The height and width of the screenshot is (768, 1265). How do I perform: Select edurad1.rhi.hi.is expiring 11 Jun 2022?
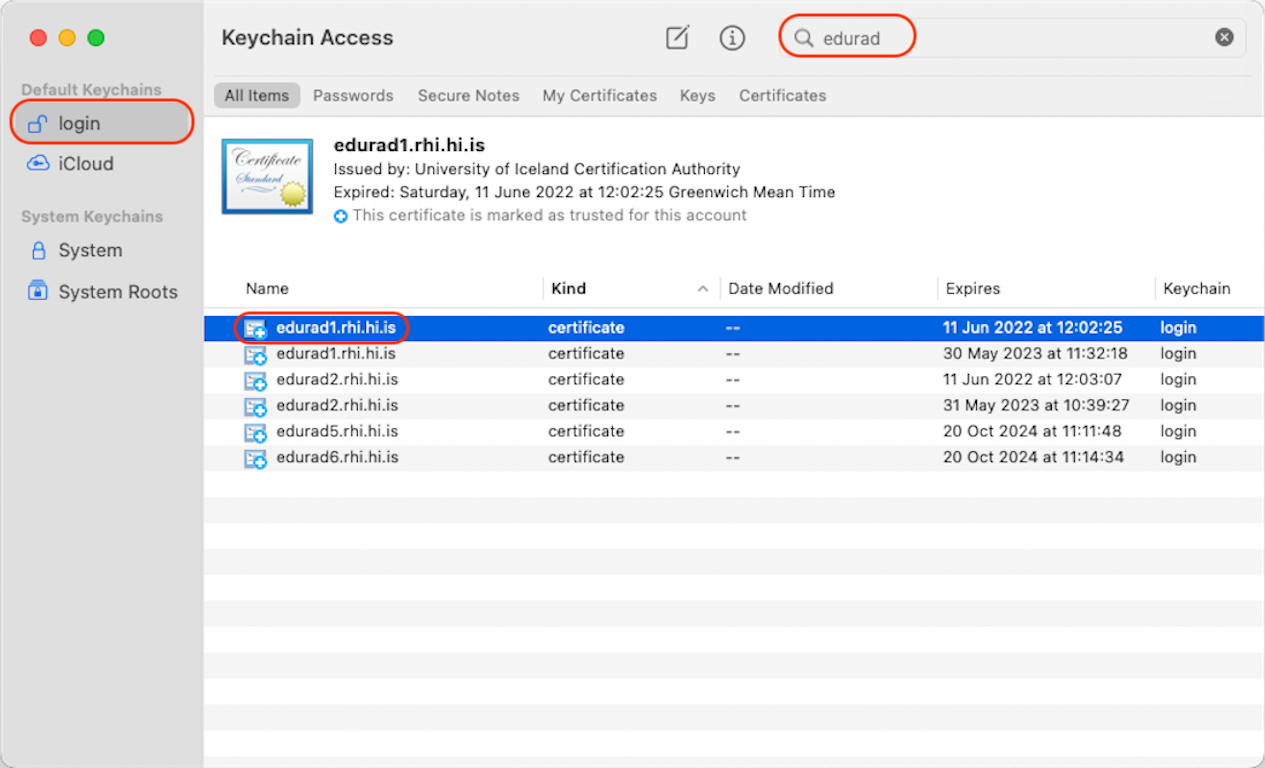[x=734, y=328]
